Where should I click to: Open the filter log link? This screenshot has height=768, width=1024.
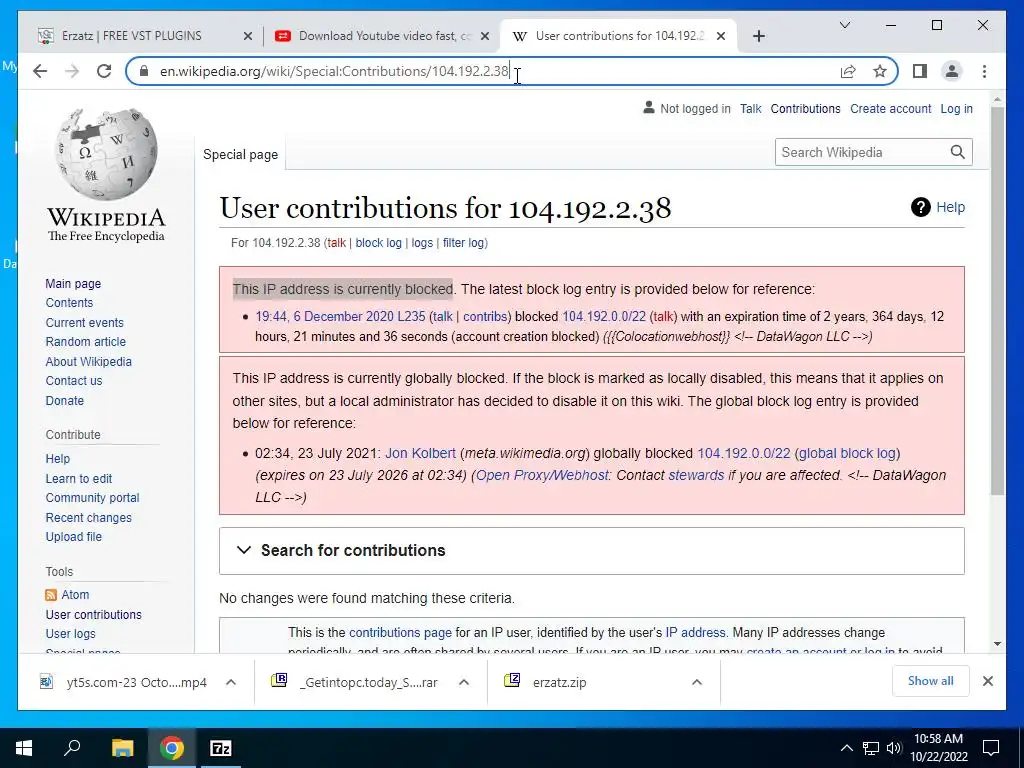click(x=463, y=243)
